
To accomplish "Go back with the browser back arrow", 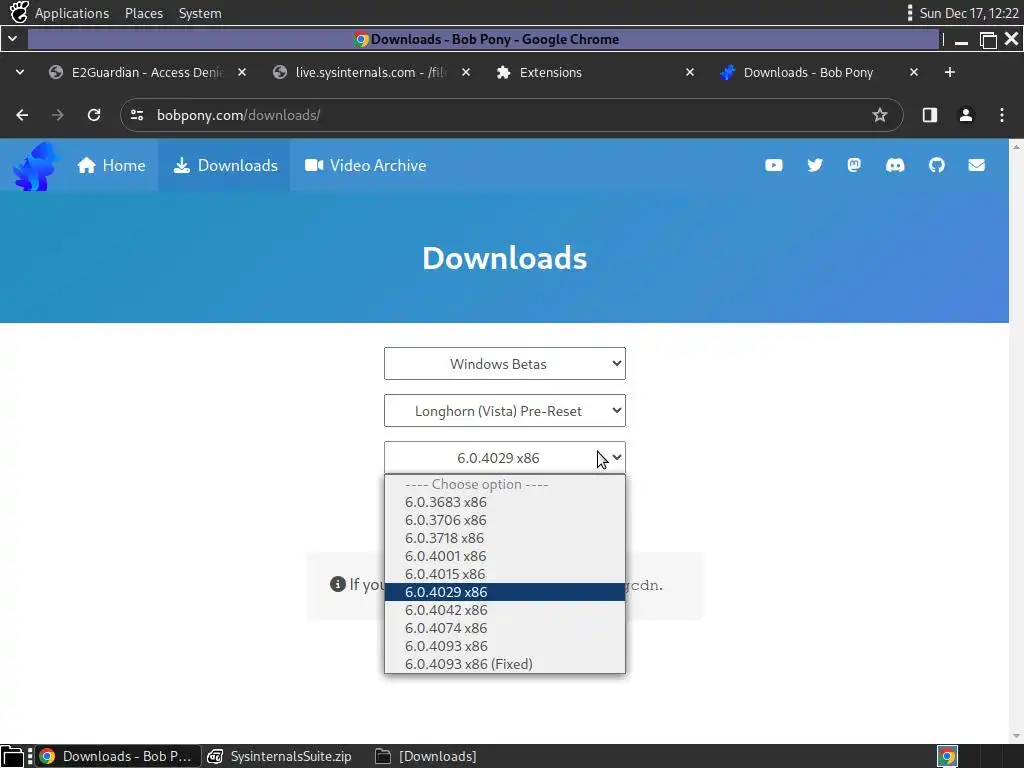I will tap(22, 115).
